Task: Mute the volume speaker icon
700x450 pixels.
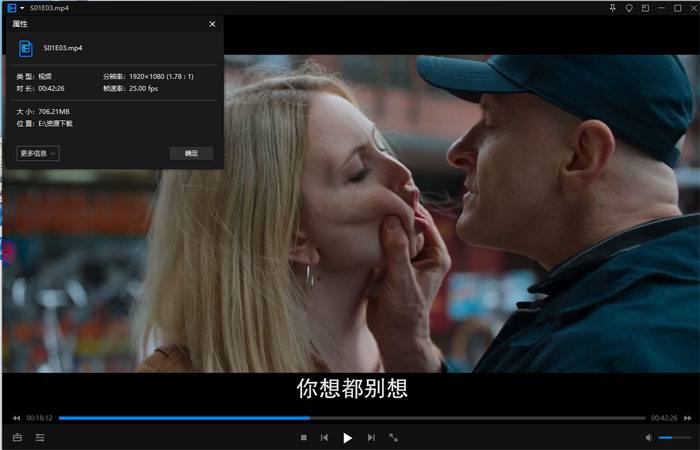Action: click(x=648, y=438)
